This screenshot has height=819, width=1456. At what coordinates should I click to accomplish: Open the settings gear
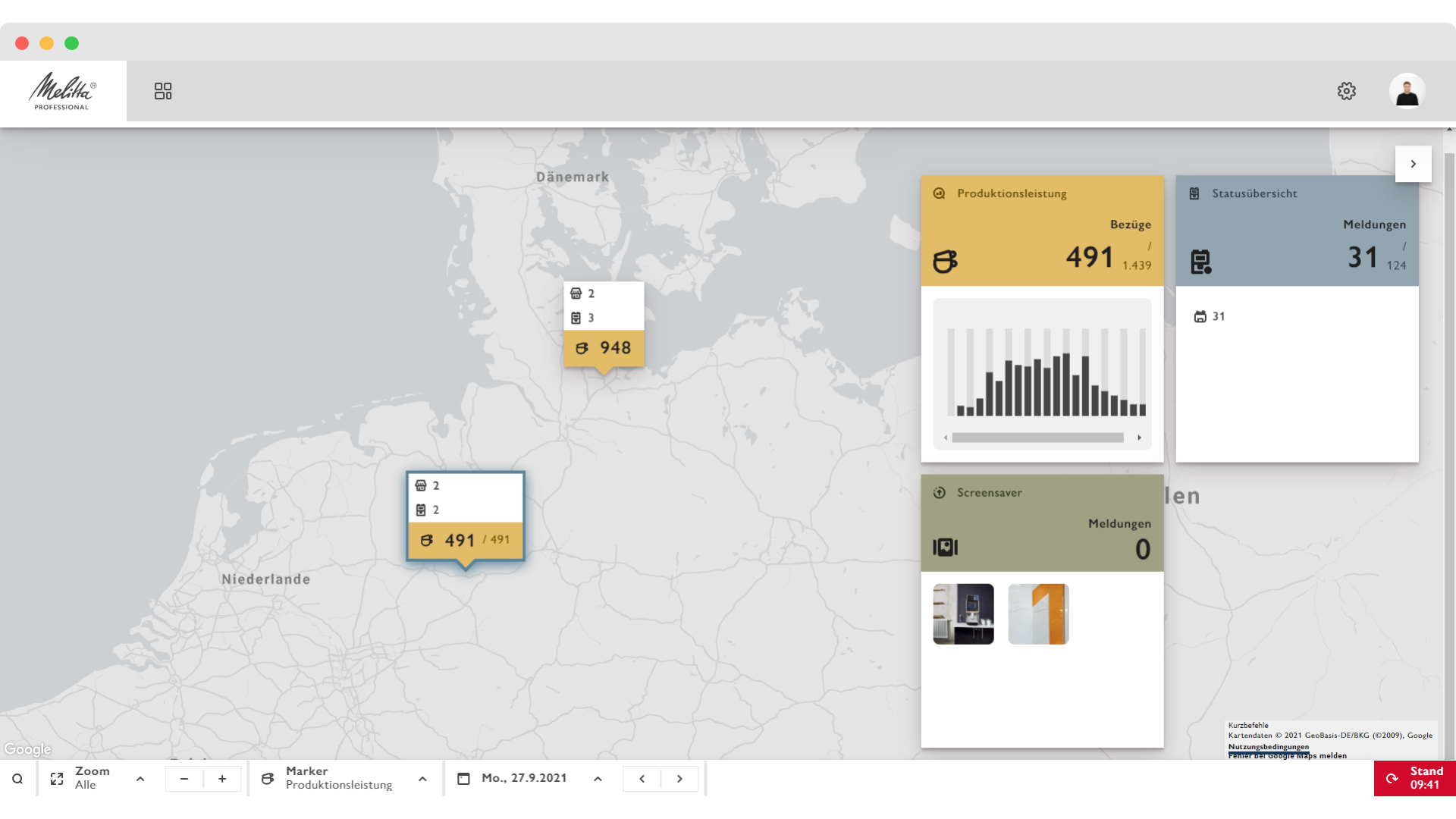coord(1346,91)
